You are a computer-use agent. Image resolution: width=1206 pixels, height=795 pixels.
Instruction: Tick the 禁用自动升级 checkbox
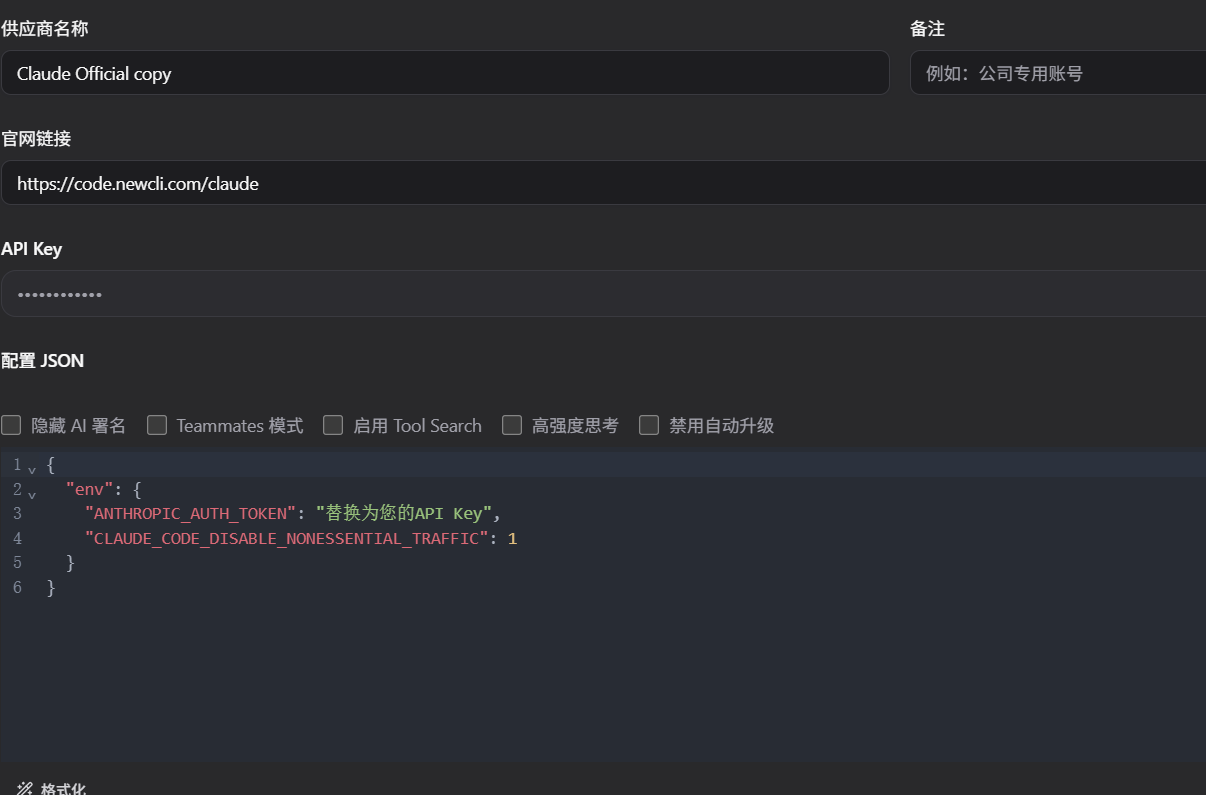649,425
